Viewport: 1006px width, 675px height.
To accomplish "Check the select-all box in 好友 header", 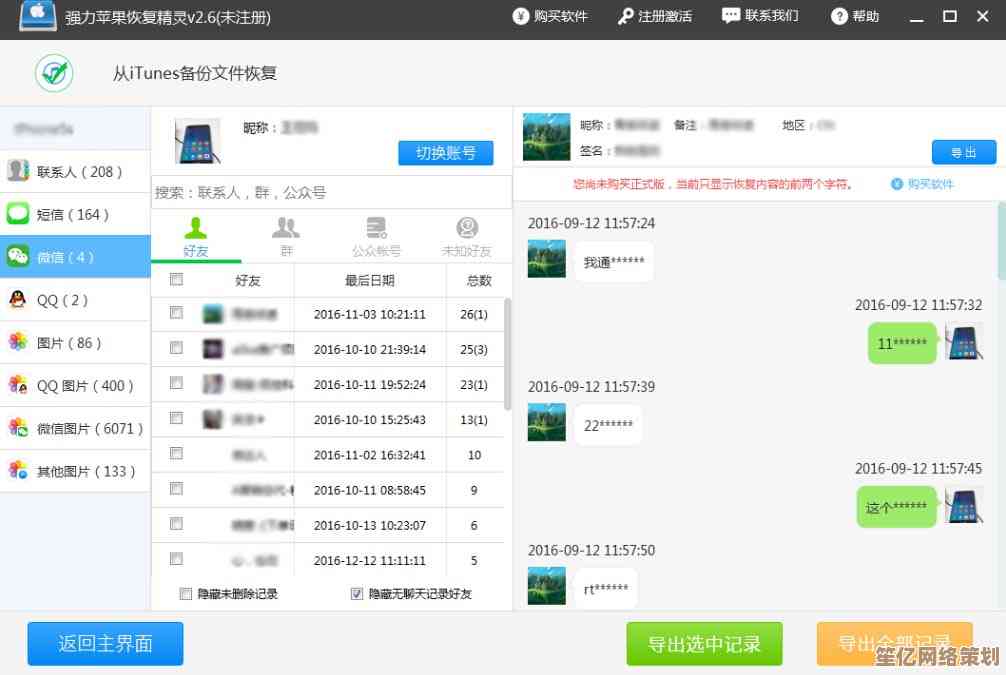I will (177, 280).
